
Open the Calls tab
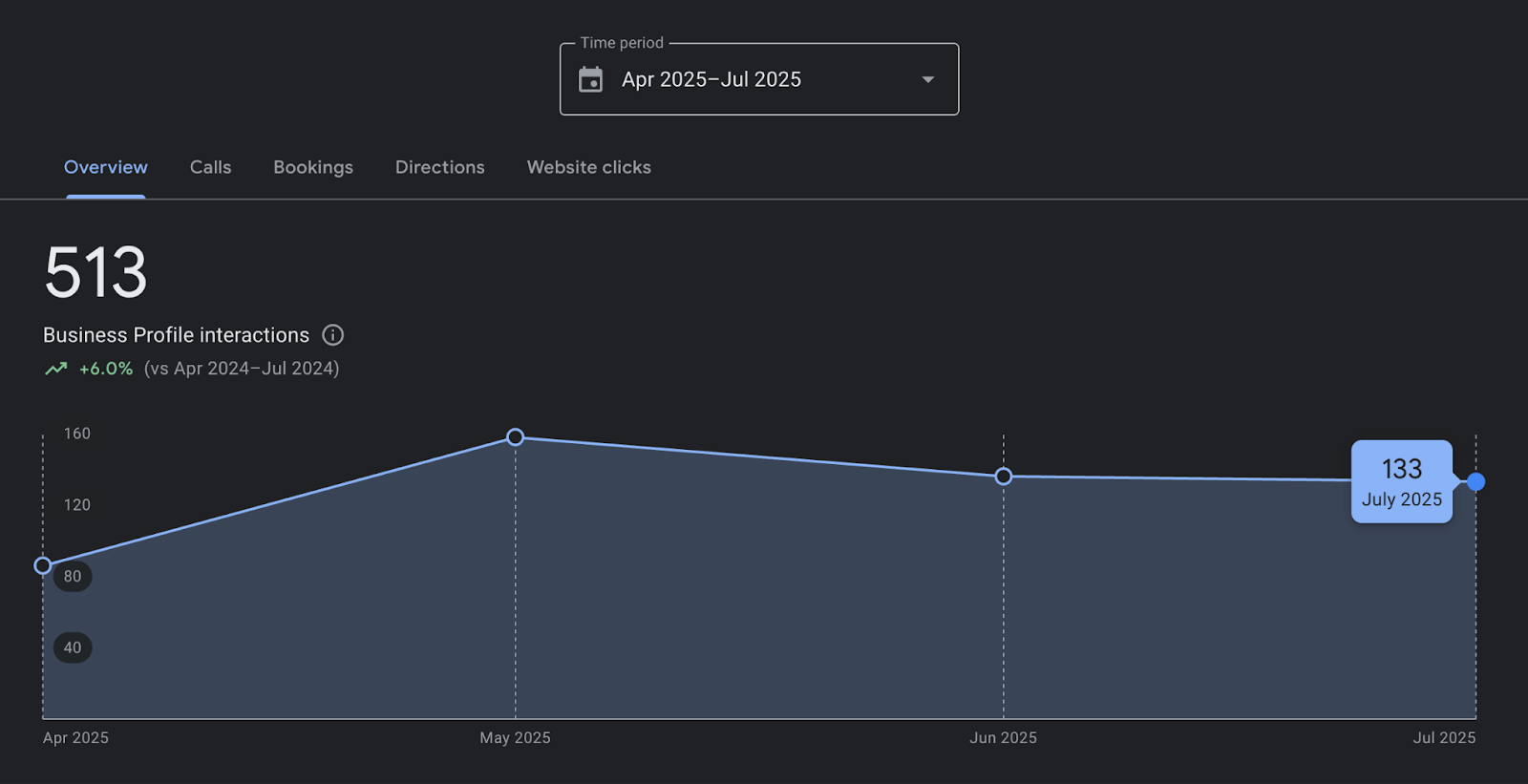(210, 167)
